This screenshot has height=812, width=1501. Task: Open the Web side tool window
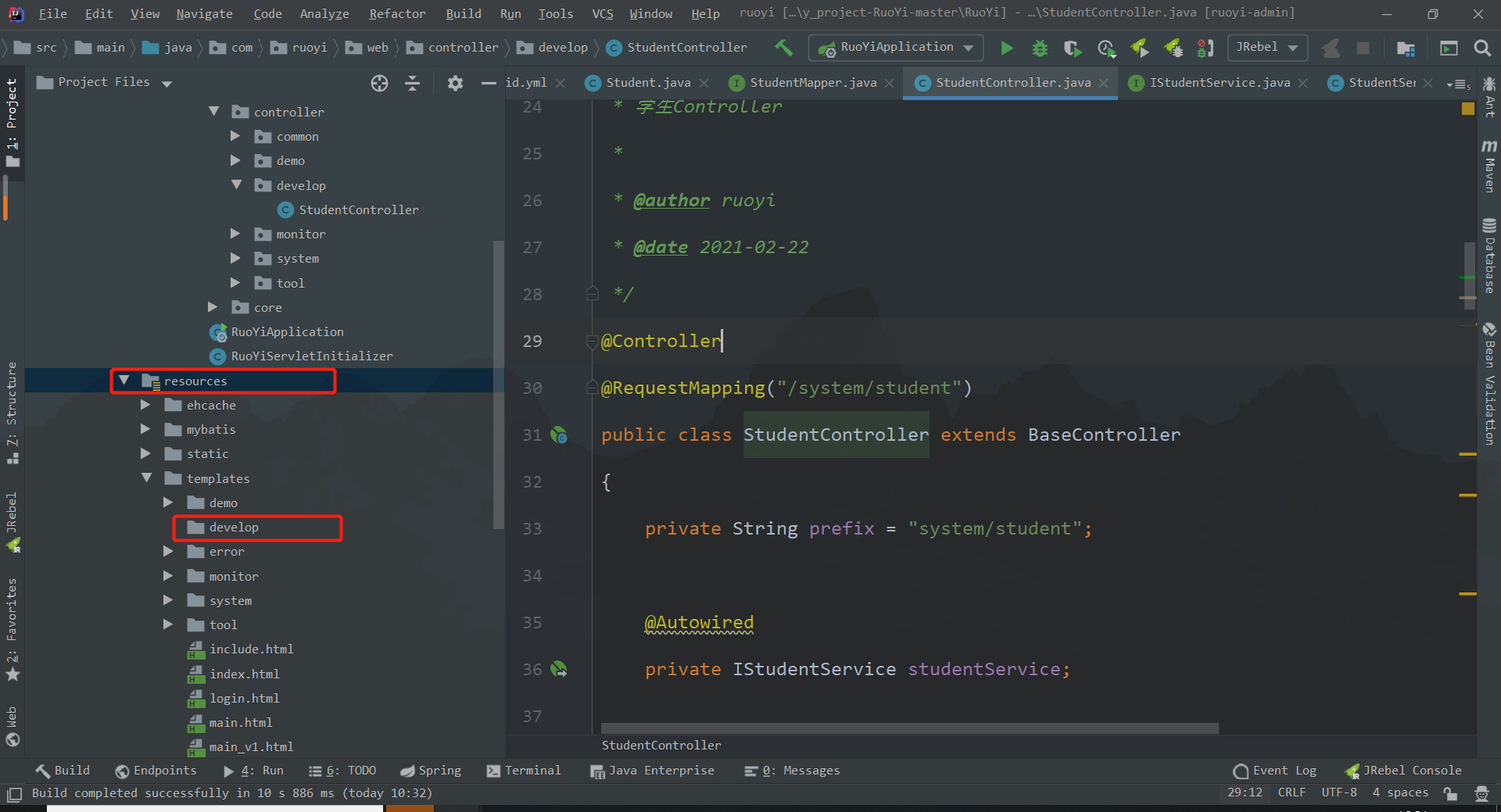[12, 726]
